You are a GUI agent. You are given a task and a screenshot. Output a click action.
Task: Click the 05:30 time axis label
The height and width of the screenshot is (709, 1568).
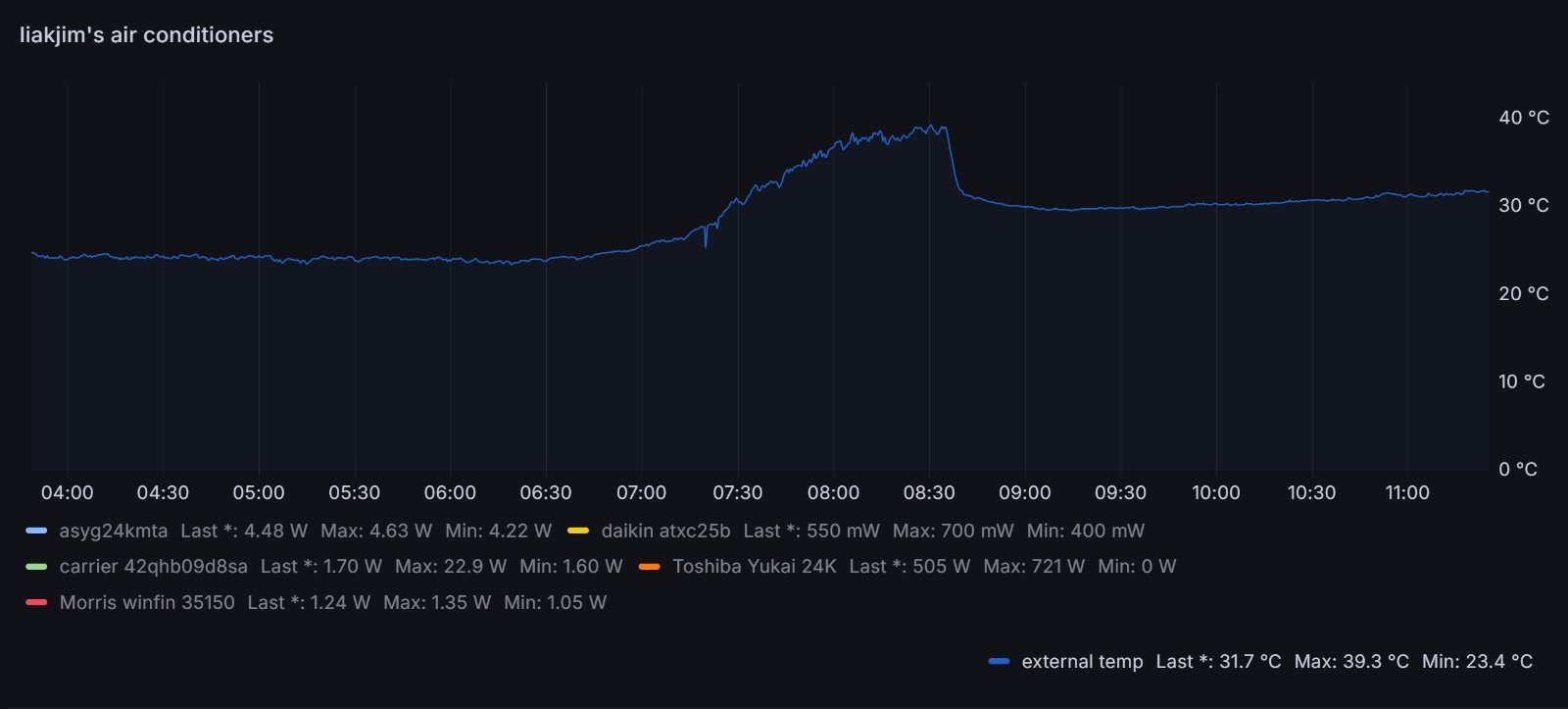tap(355, 492)
